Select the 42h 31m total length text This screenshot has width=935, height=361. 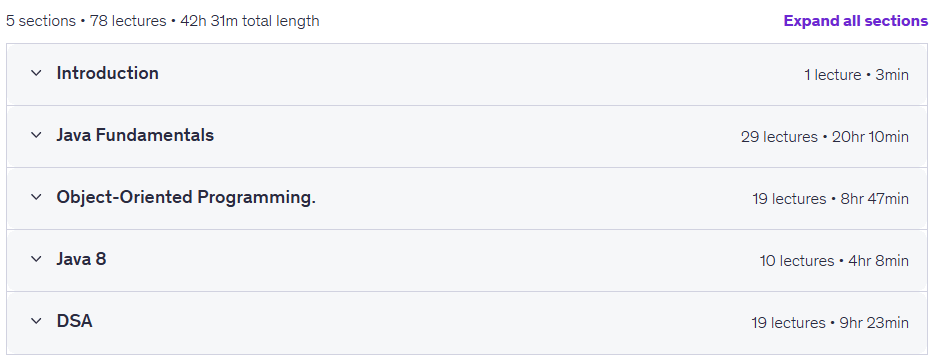[250, 21]
